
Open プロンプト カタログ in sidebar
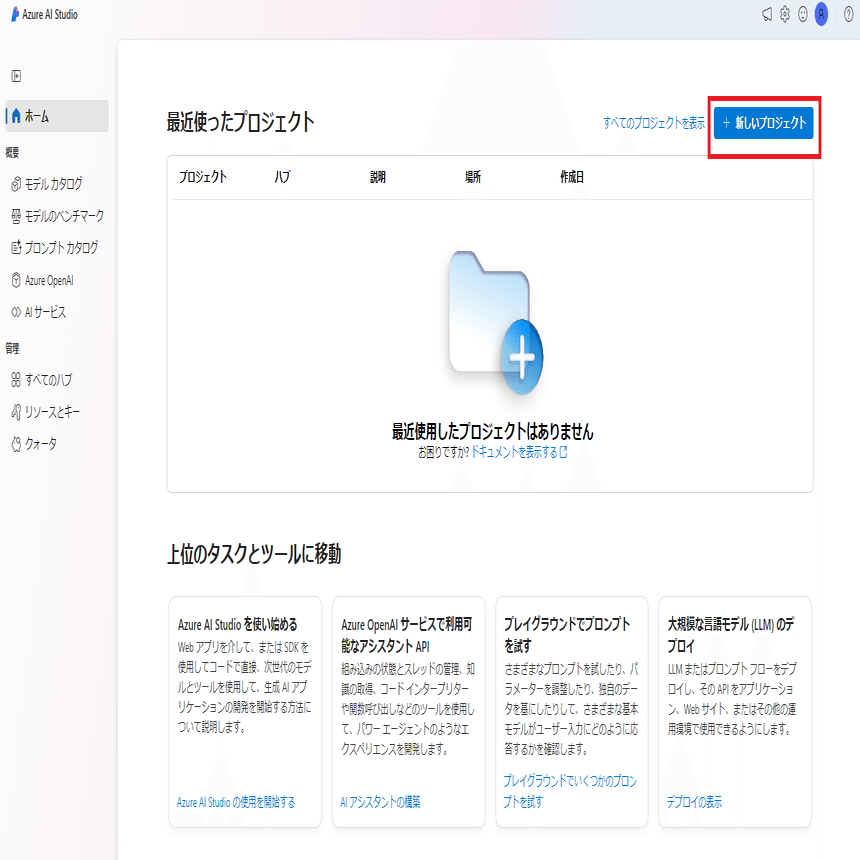click(x=57, y=248)
